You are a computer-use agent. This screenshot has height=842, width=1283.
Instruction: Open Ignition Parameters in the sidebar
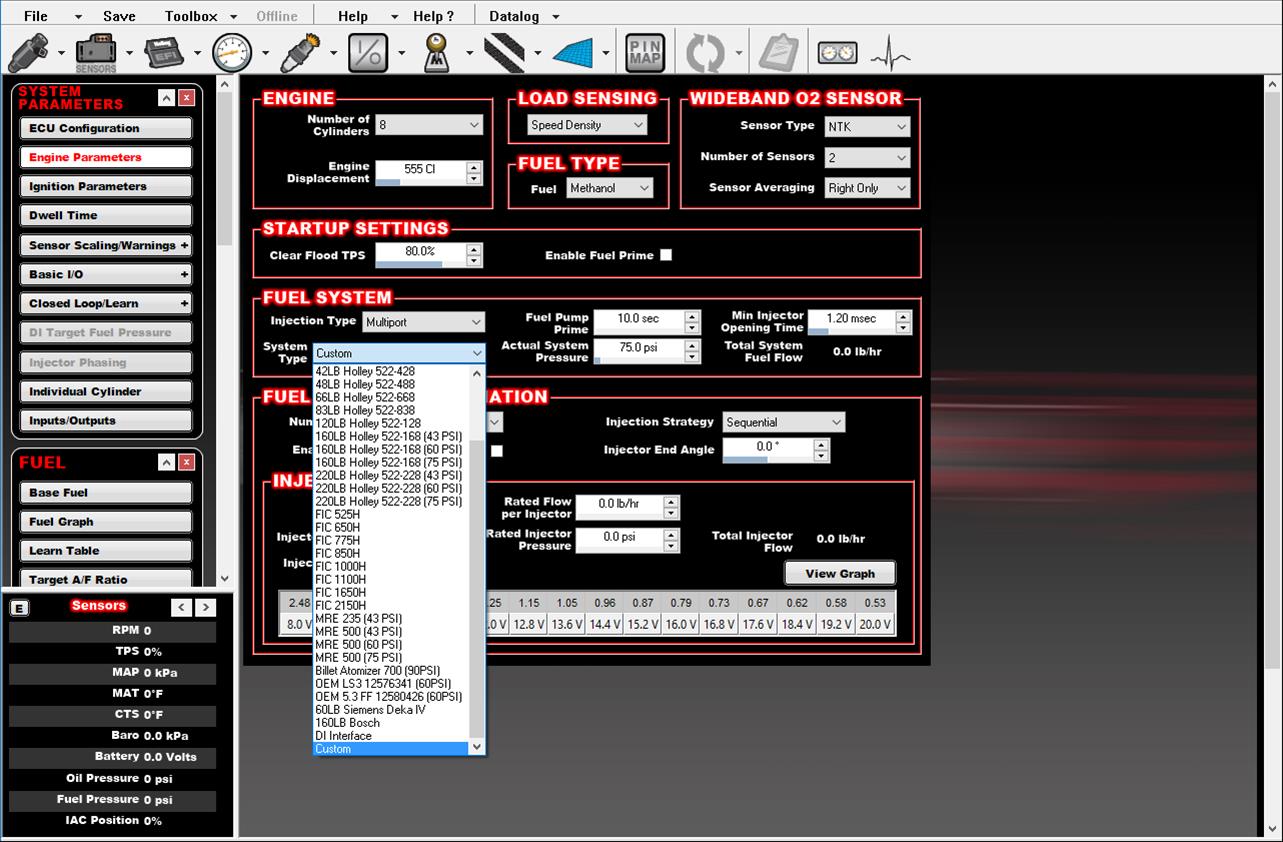[105, 187]
